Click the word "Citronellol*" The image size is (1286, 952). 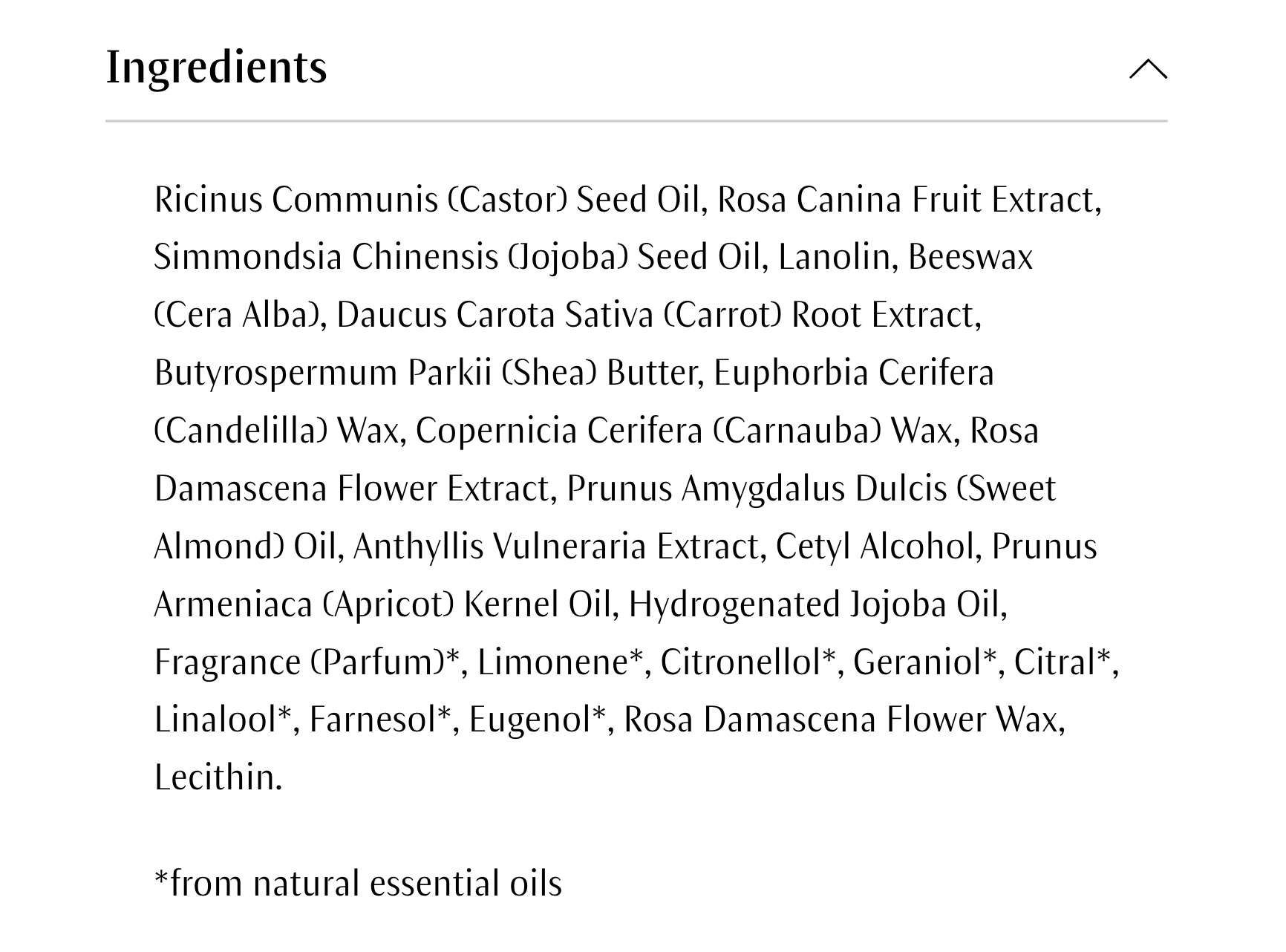(x=748, y=662)
